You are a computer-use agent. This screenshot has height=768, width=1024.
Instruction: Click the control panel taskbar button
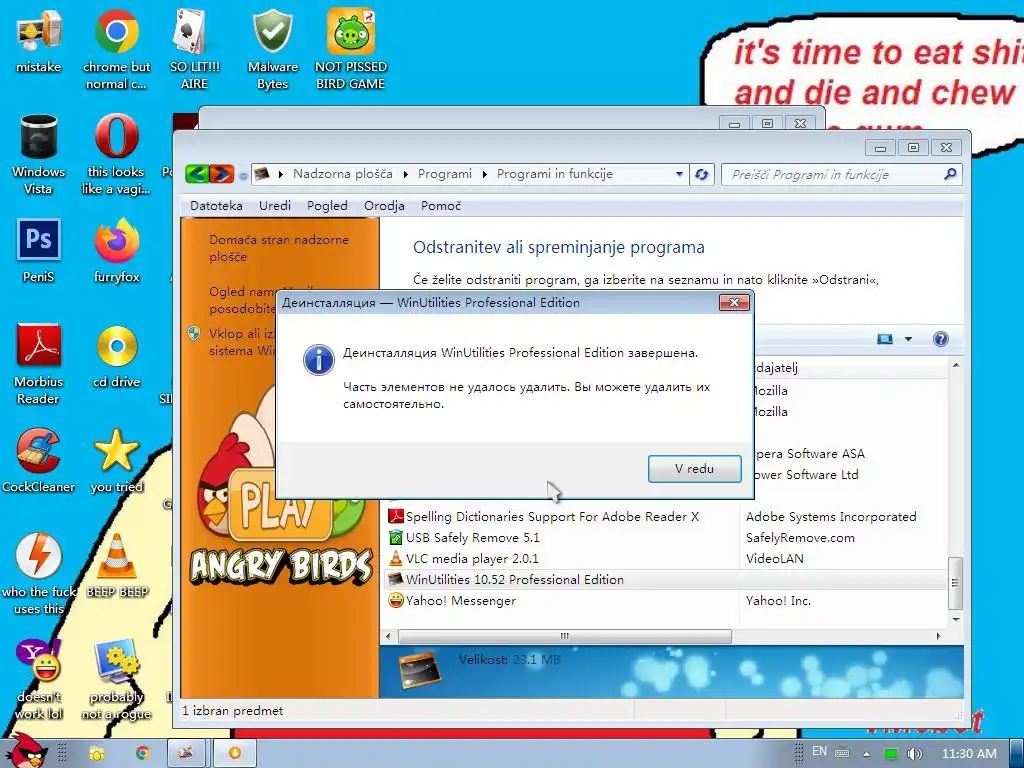coord(186,753)
